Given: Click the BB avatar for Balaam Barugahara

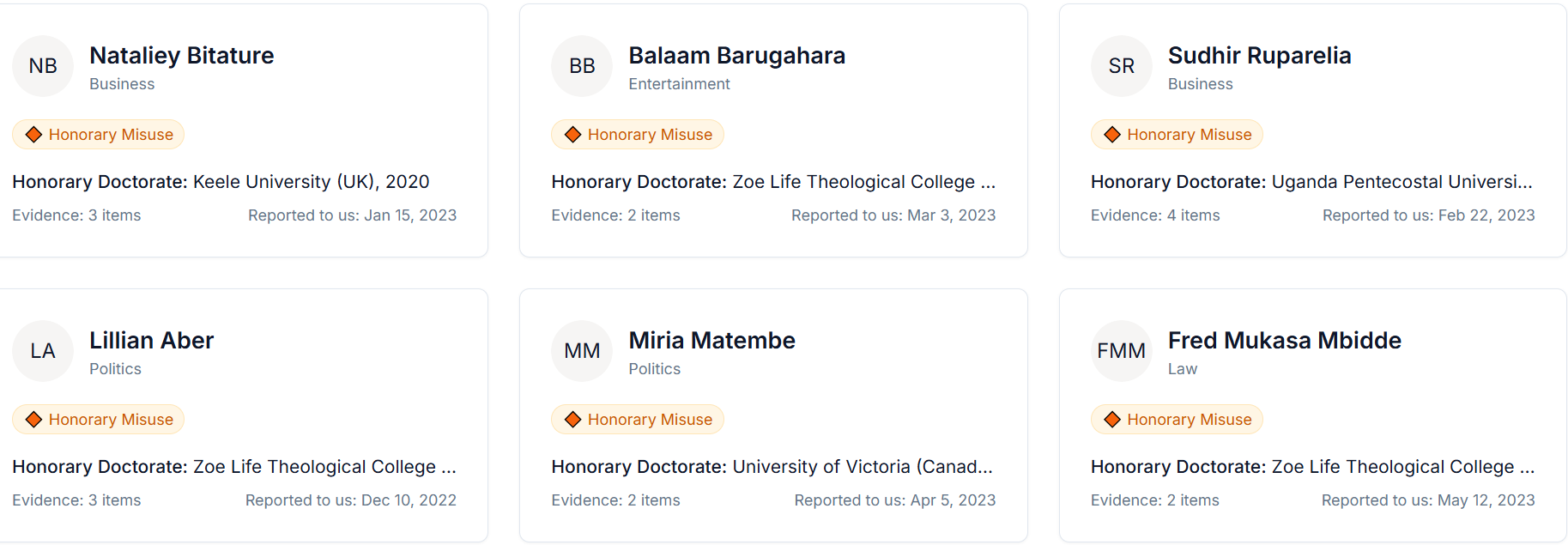Looking at the screenshot, I should 582,66.
